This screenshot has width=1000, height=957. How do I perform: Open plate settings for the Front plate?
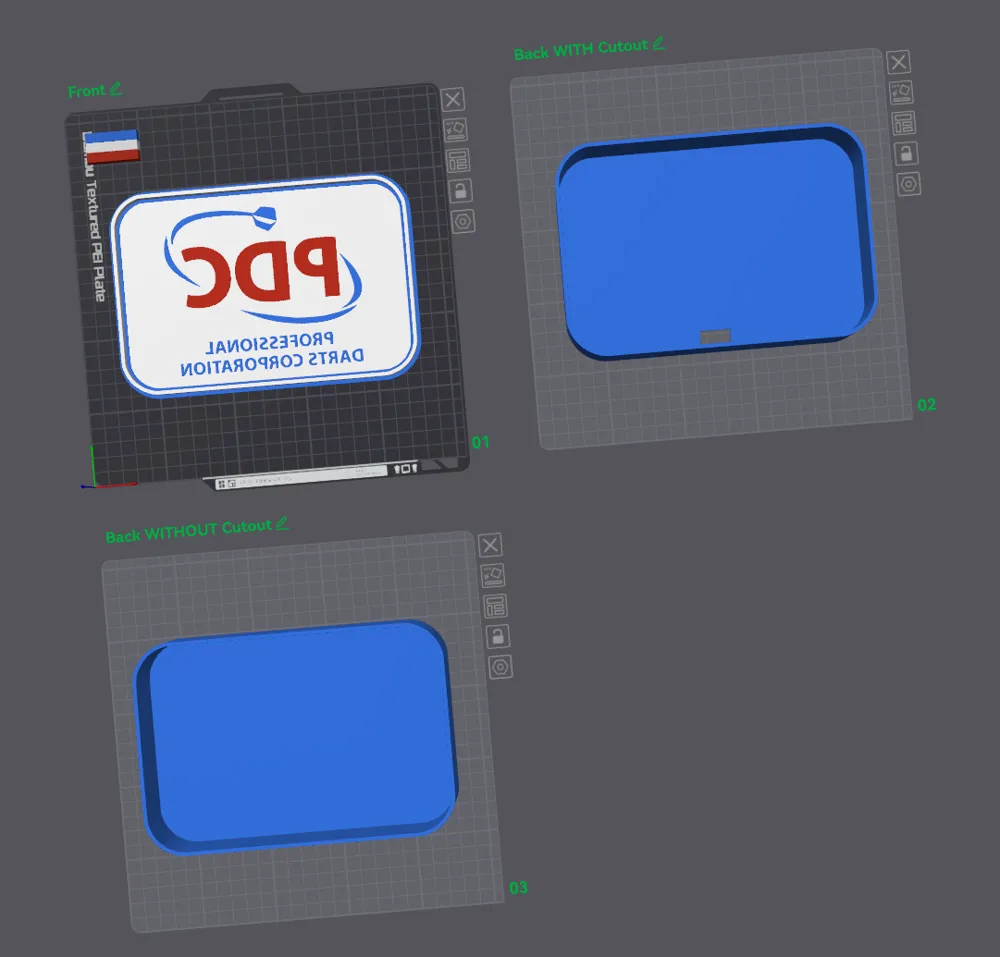point(463,221)
